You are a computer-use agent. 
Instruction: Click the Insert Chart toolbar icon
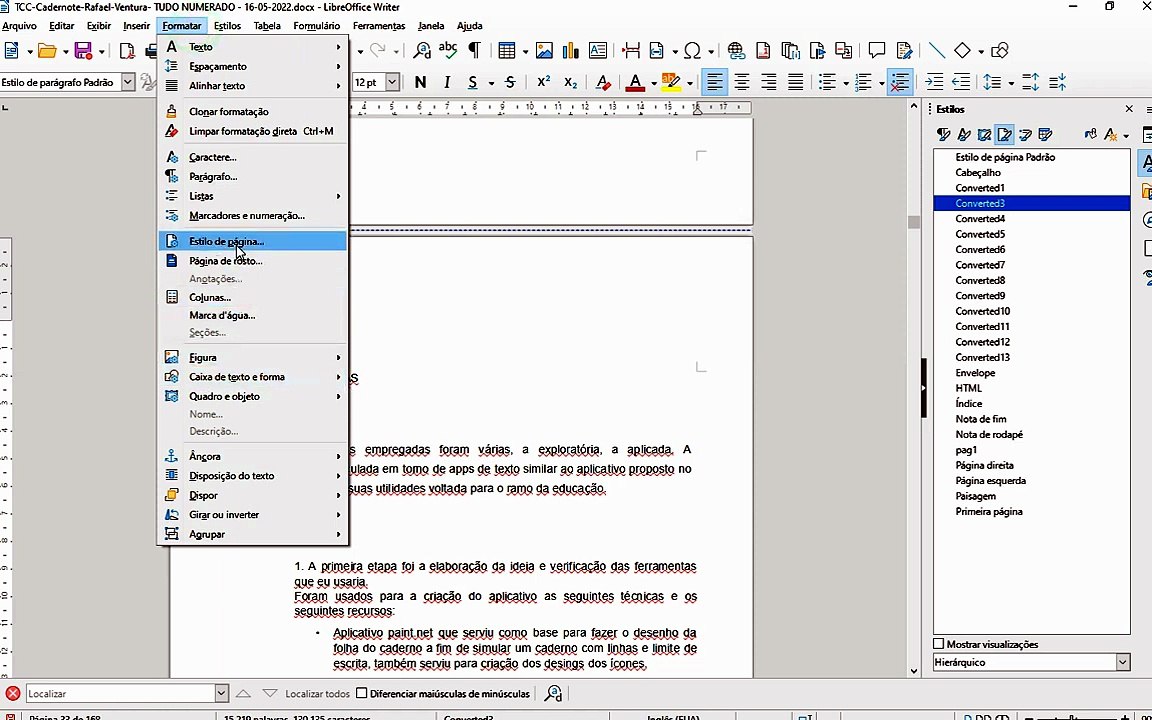[570, 50]
